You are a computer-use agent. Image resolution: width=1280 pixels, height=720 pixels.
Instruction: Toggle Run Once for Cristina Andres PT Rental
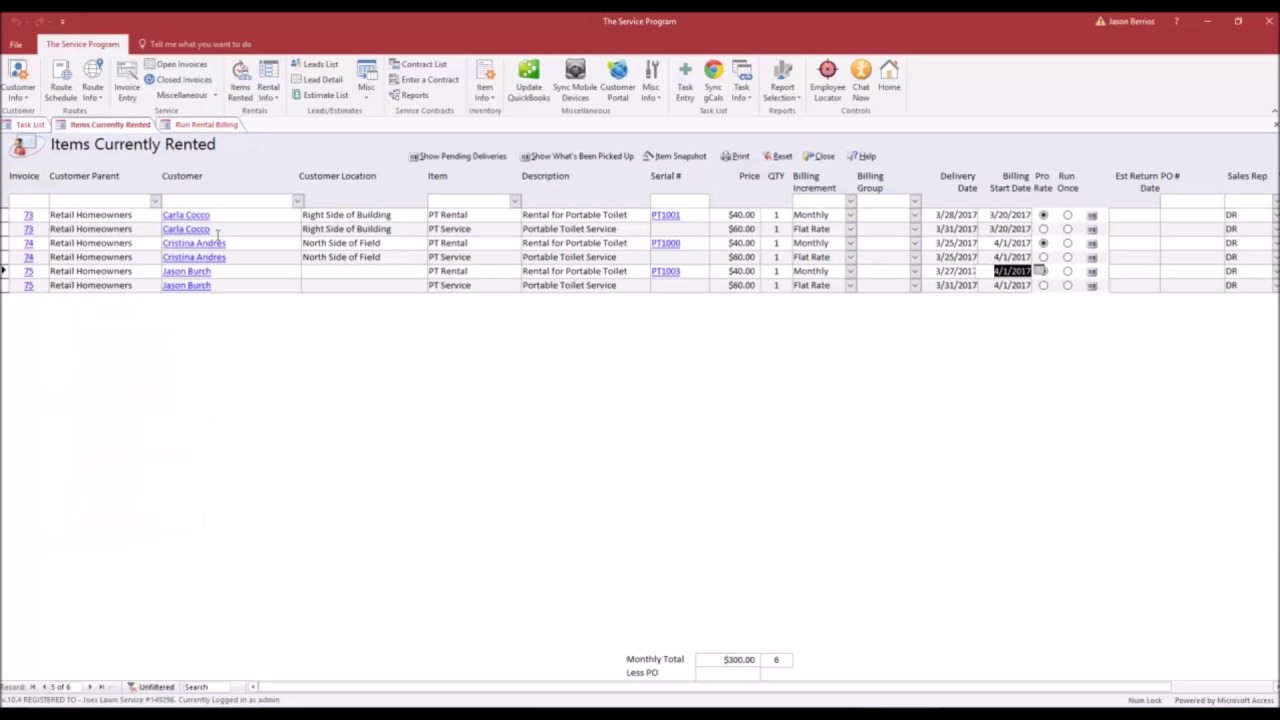1067,243
